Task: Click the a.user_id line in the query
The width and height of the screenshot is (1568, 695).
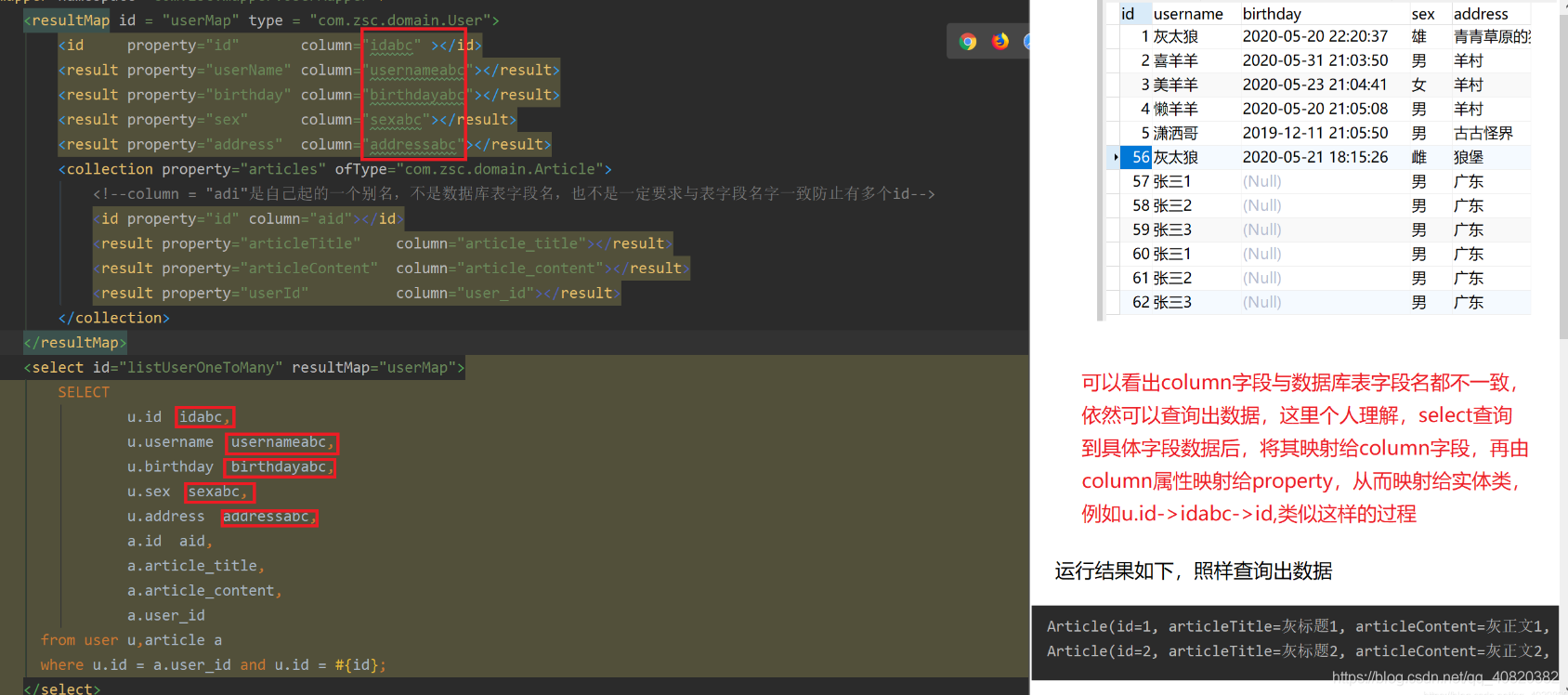Action: (166, 615)
